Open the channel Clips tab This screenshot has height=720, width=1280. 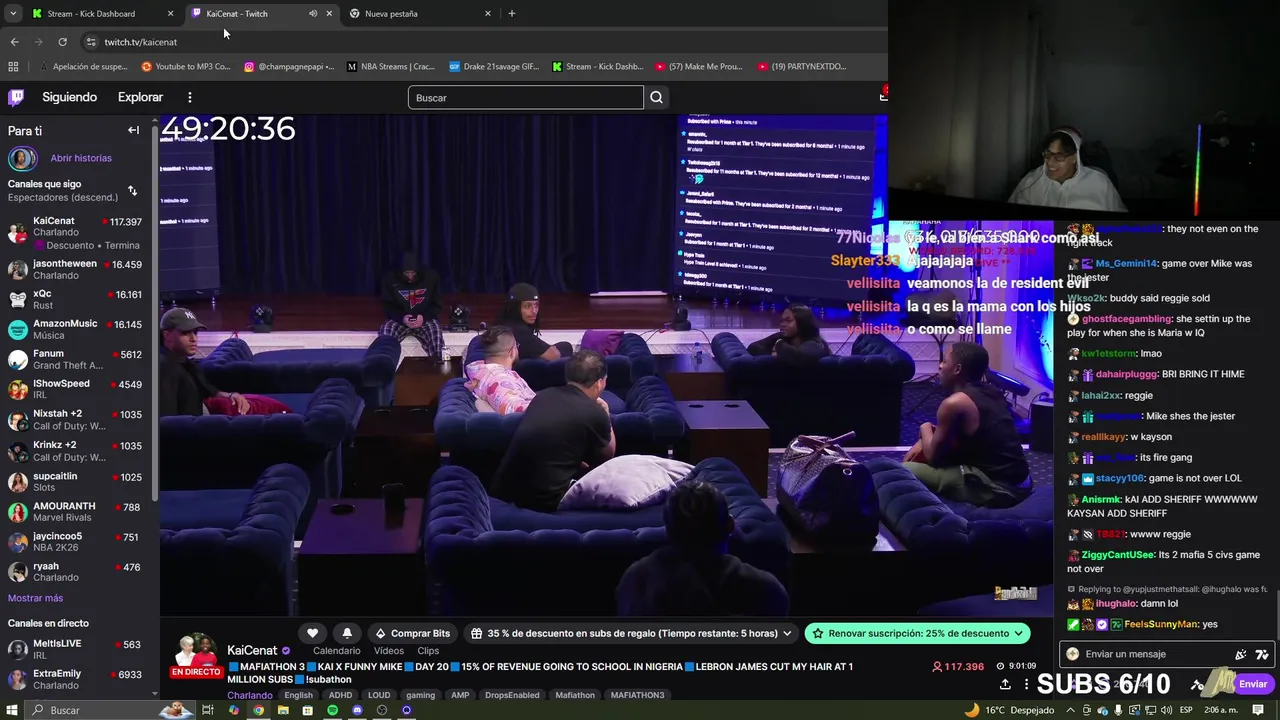tap(428, 651)
